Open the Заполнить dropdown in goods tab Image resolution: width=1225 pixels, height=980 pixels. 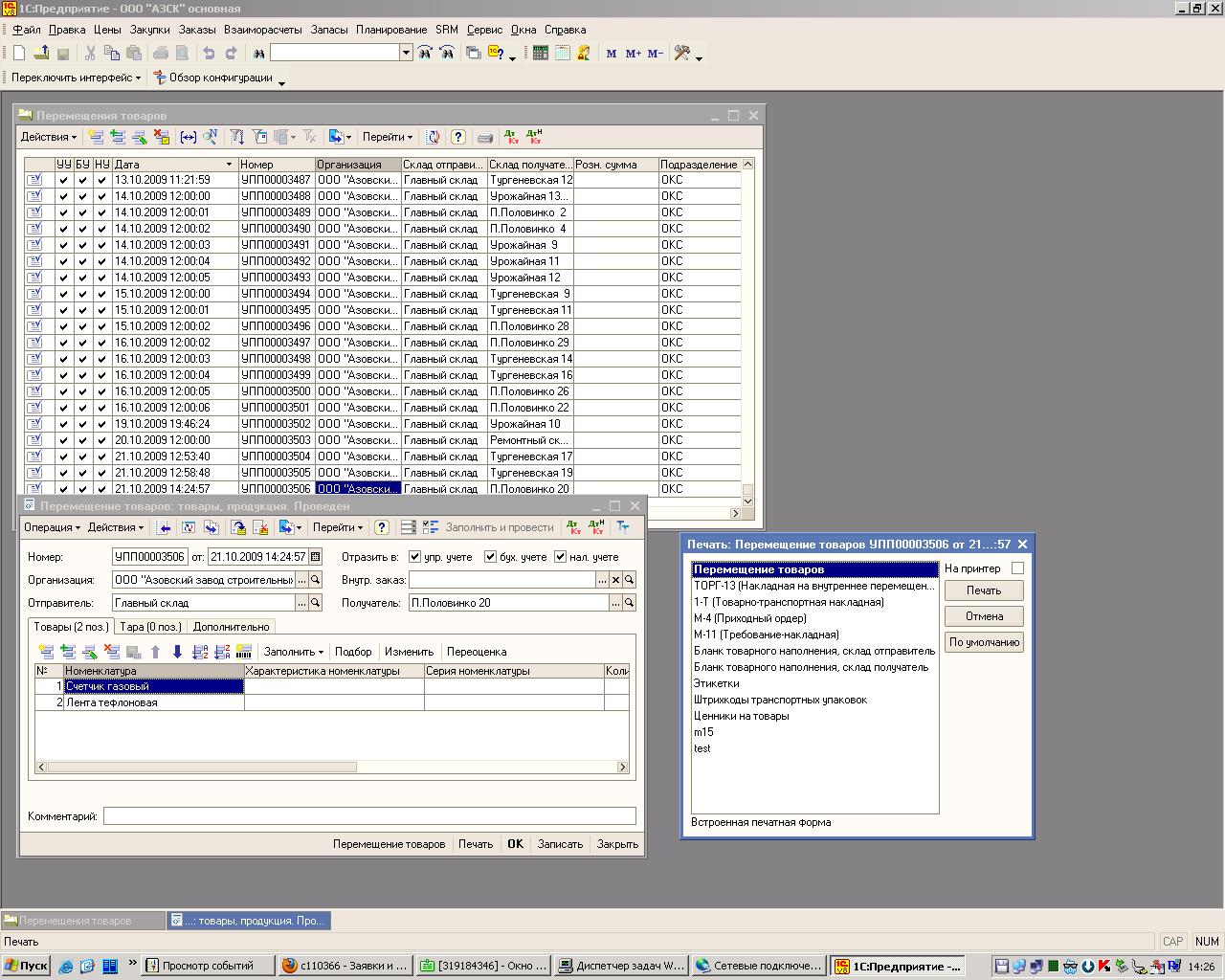pos(293,652)
